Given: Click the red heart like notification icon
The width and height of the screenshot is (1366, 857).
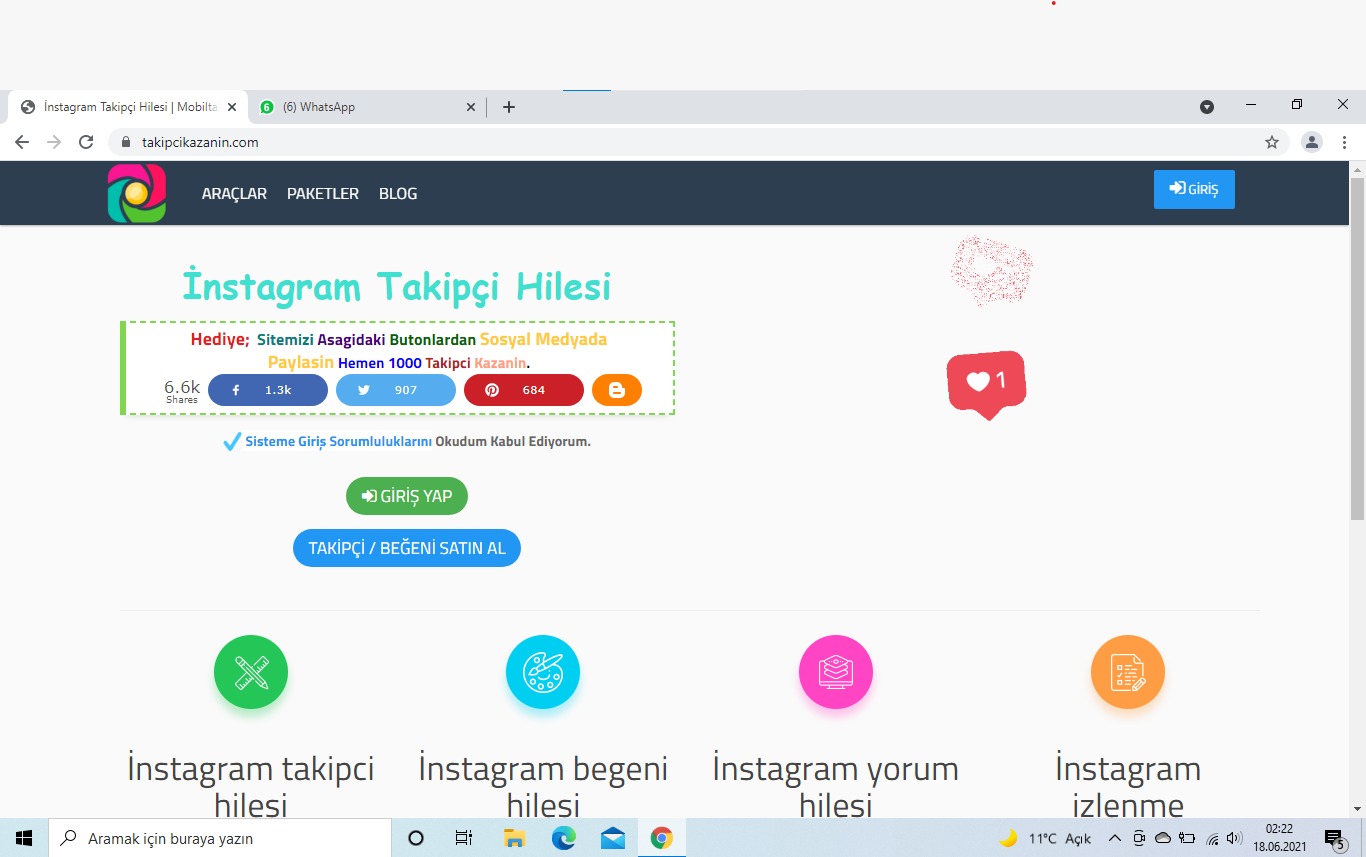Looking at the screenshot, I should pos(987,384).
